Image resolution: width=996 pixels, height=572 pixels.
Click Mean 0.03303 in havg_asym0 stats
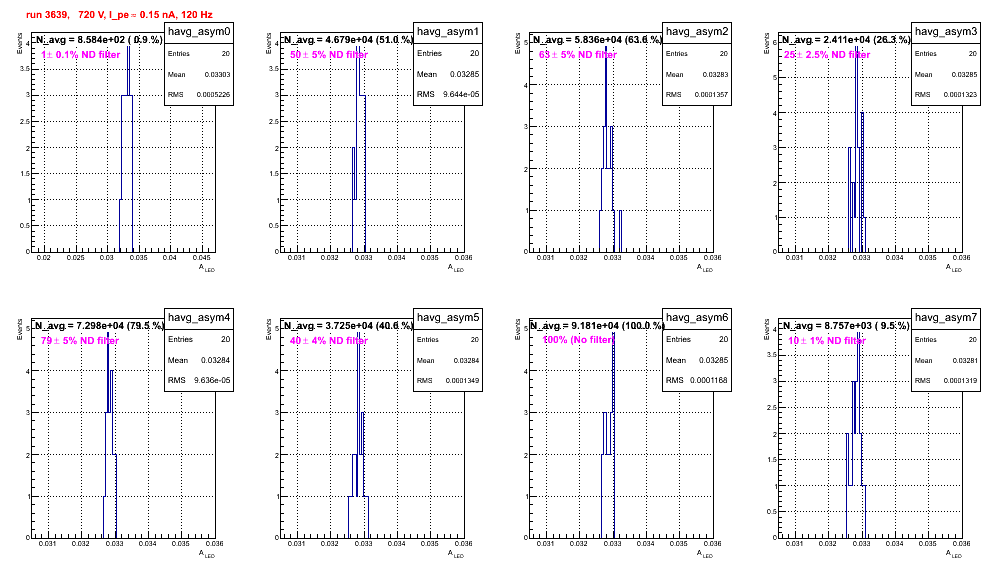pos(199,74)
